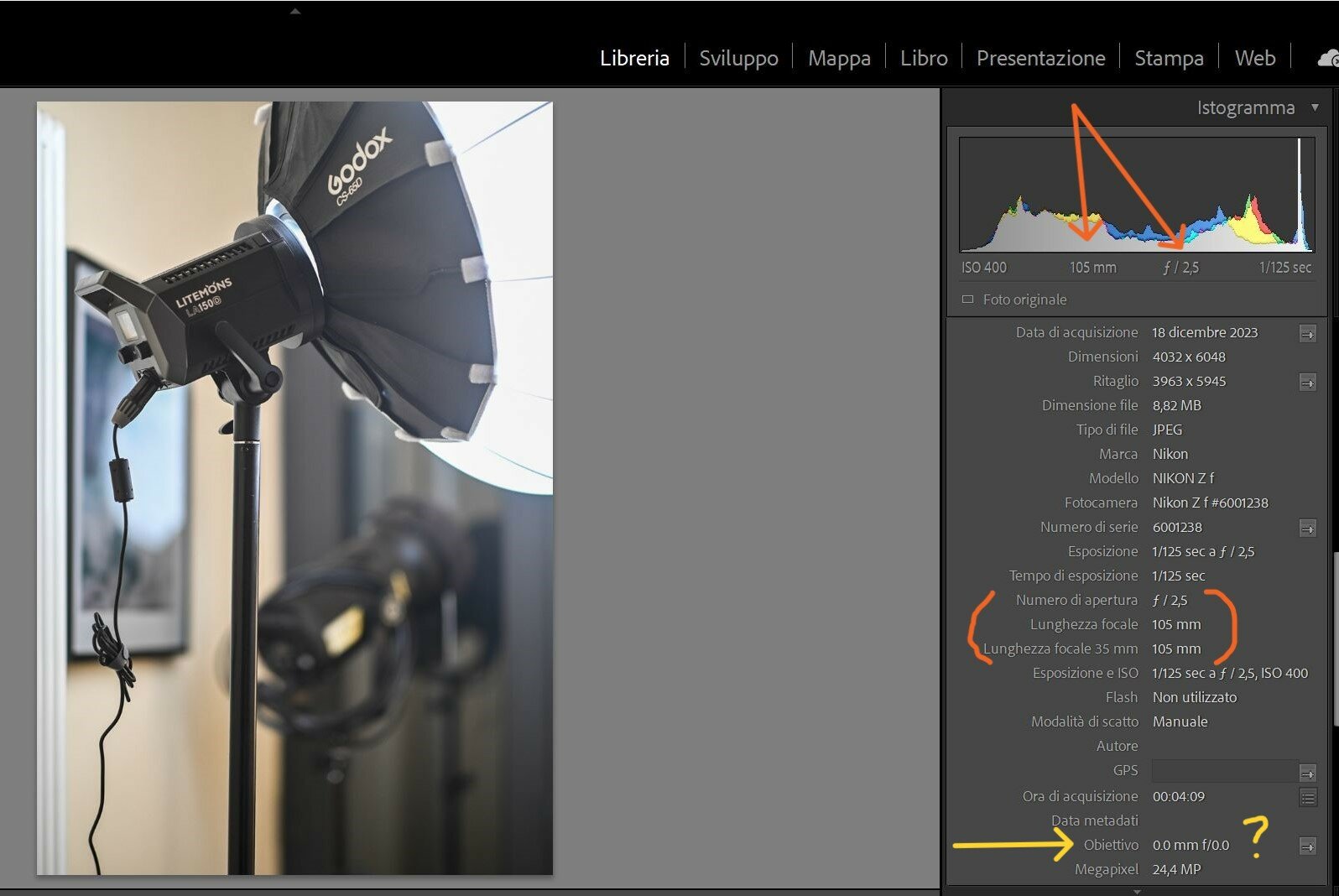Select the date value 18 dicembre 2023
This screenshot has width=1339, height=896.
(1205, 332)
